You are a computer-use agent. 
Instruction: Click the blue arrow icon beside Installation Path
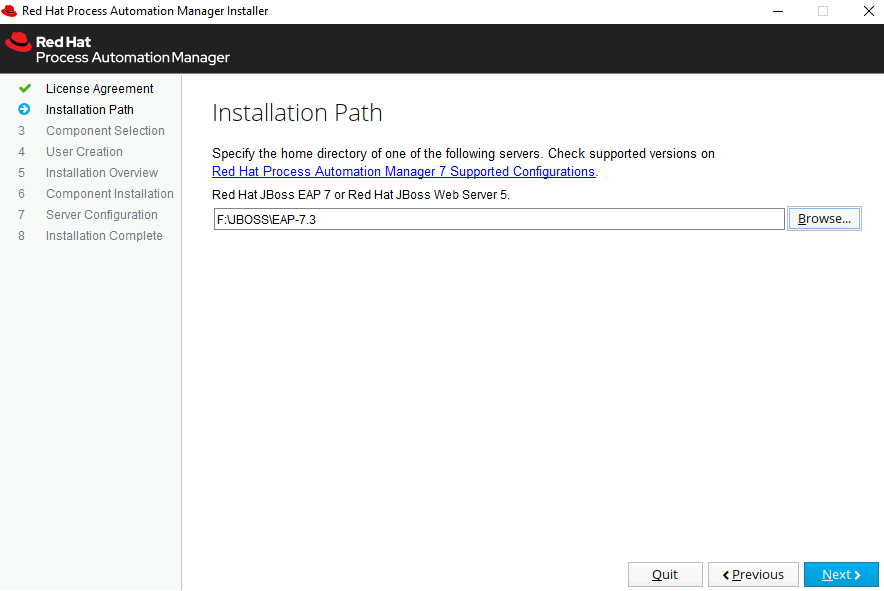pos(24,109)
